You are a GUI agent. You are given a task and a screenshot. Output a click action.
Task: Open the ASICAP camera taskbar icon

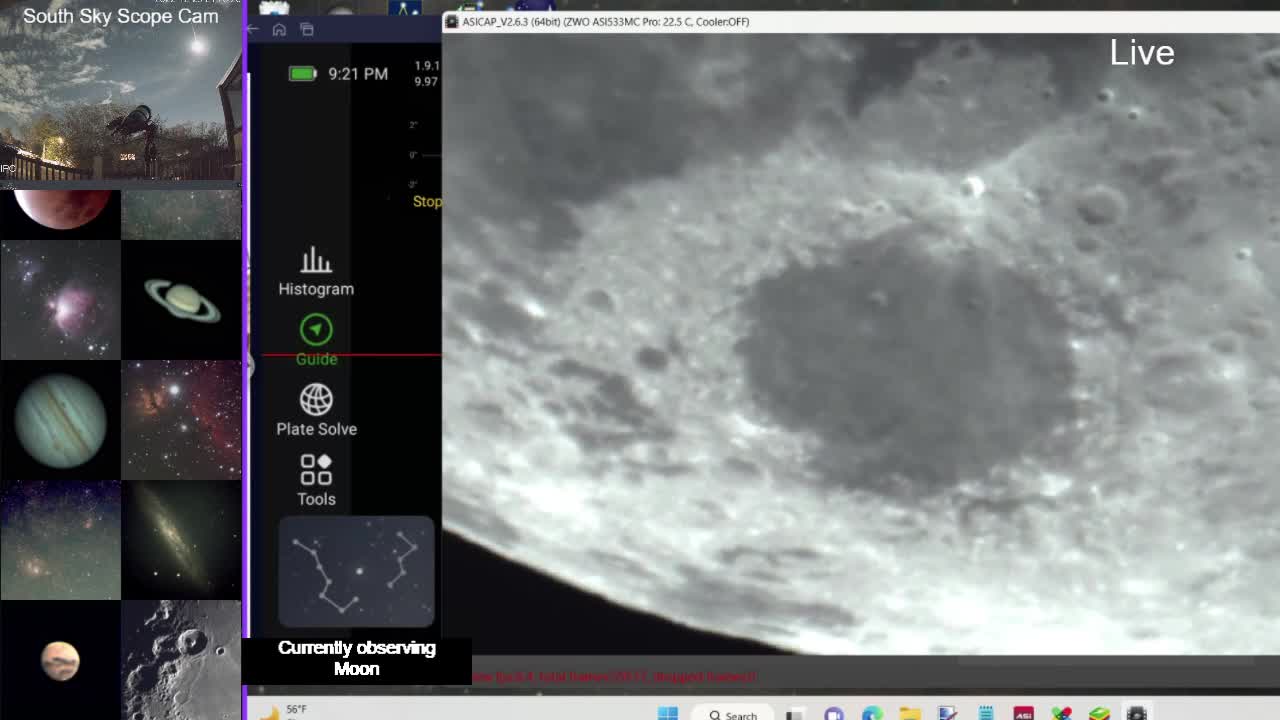pos(1137,714)
